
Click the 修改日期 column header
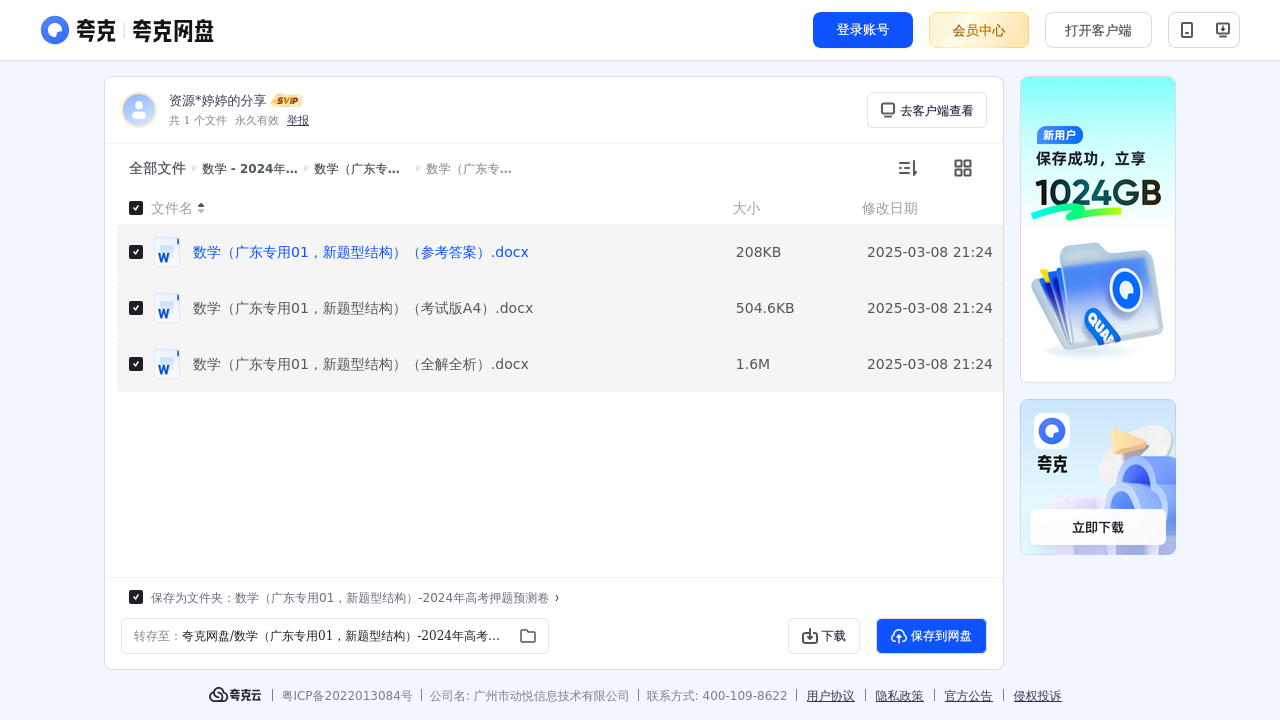point(890,208)
